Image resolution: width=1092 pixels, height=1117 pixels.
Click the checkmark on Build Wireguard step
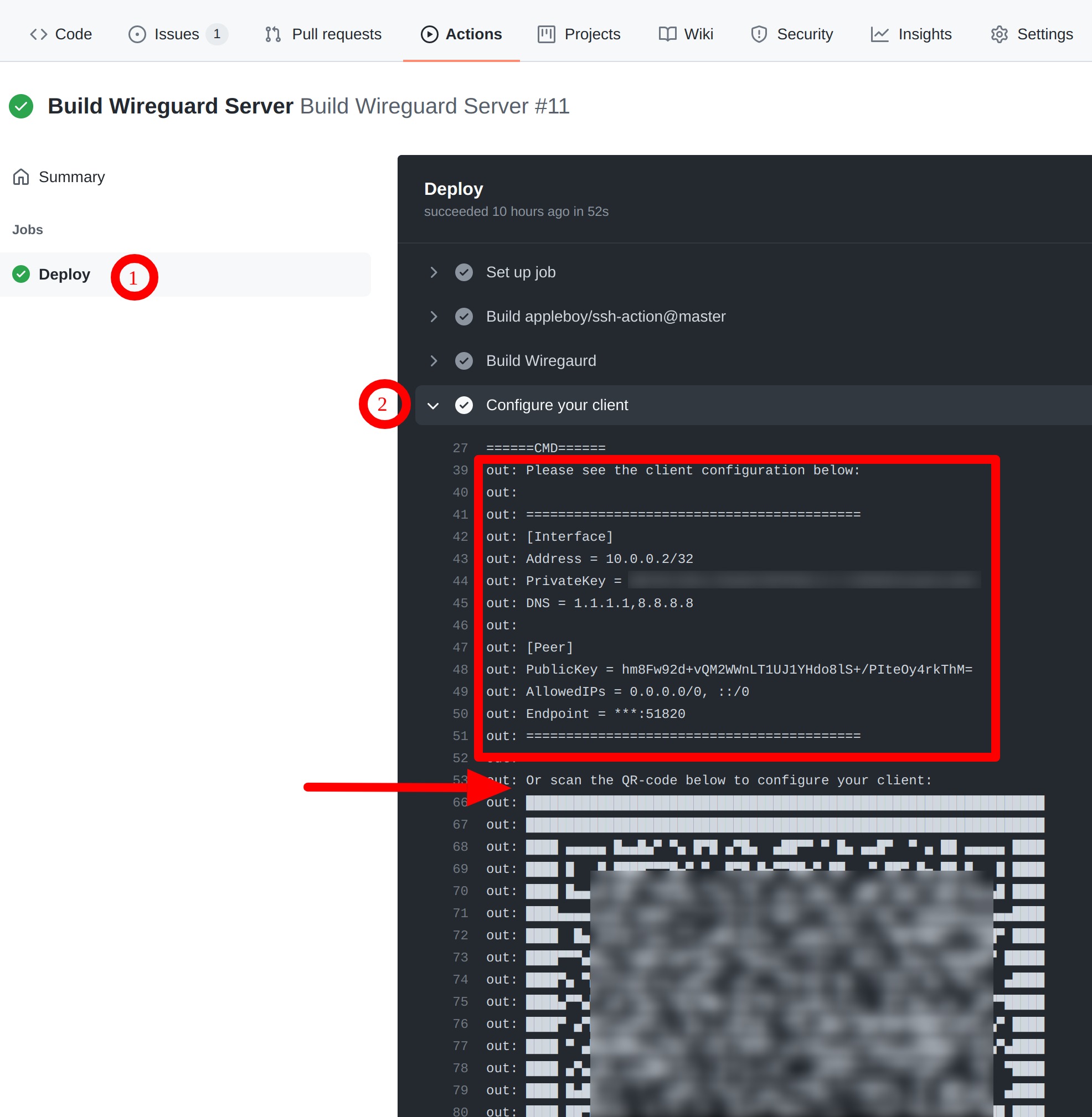point(464,360)
